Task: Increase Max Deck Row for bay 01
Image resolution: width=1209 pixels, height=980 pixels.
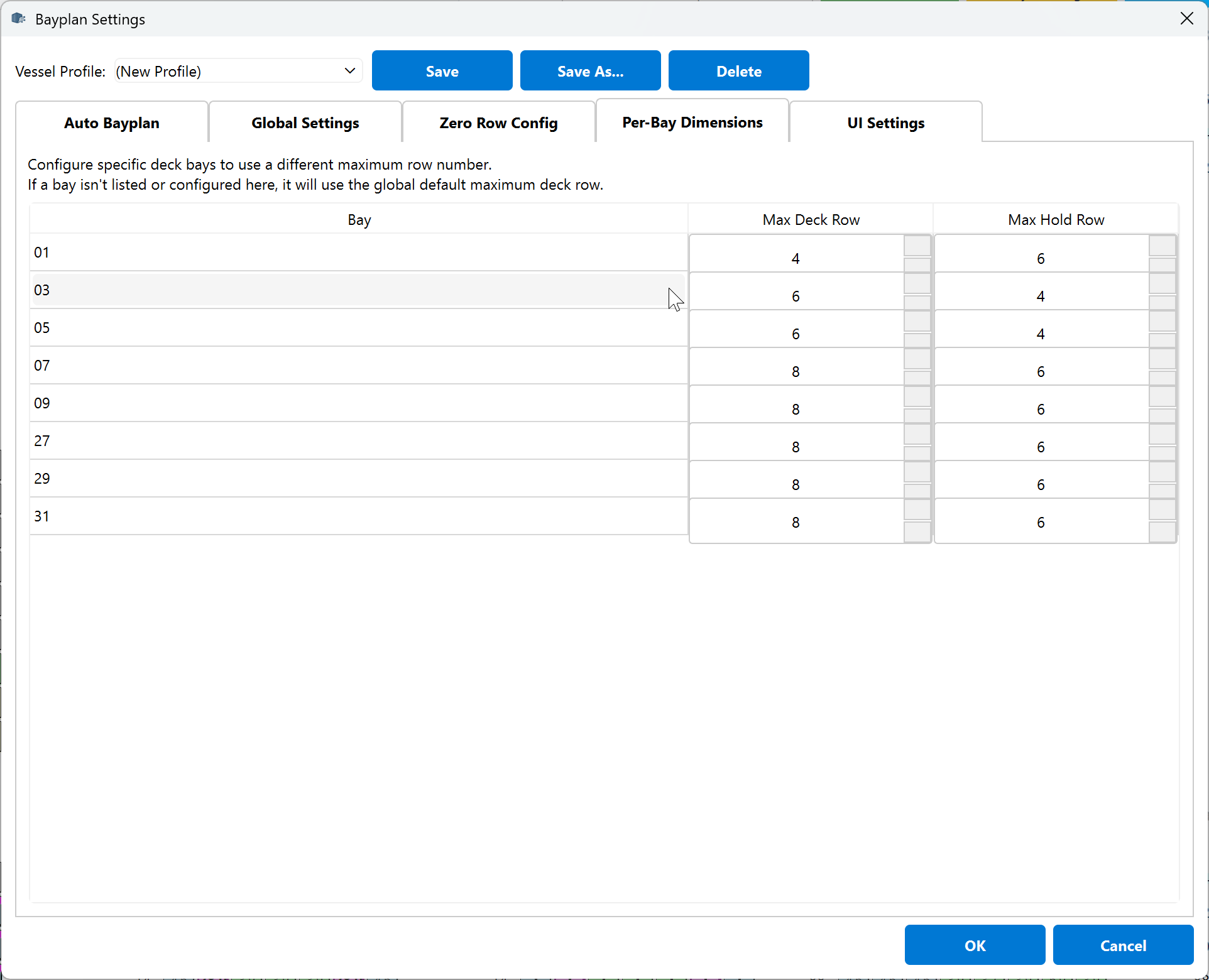Action: pyautogui.click(x=917, y=246)
